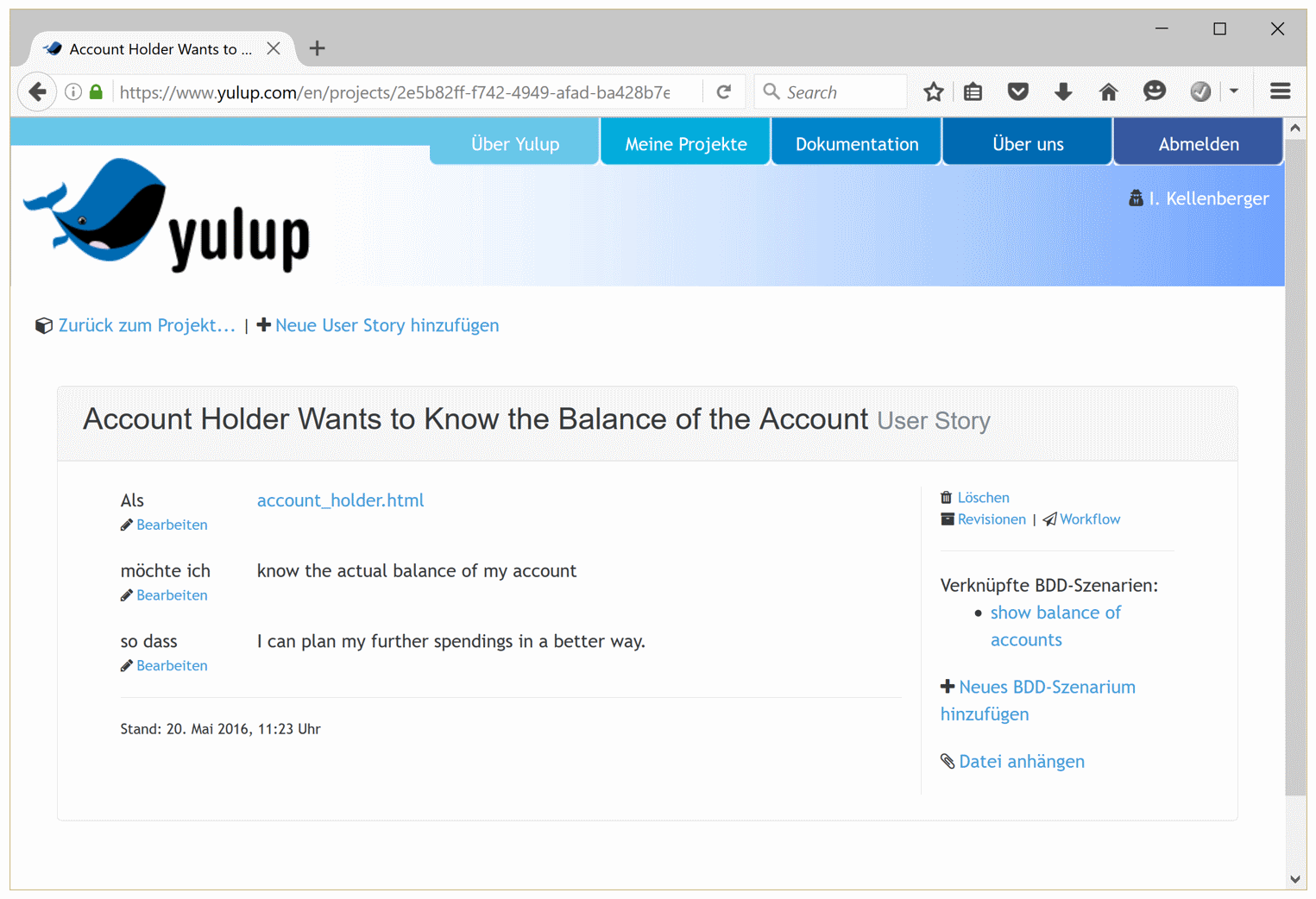Add scenario via Neues BDD-Szenarium hinzufügen
Viewport: 1316px width, 899px height.
coord(1038,701)
